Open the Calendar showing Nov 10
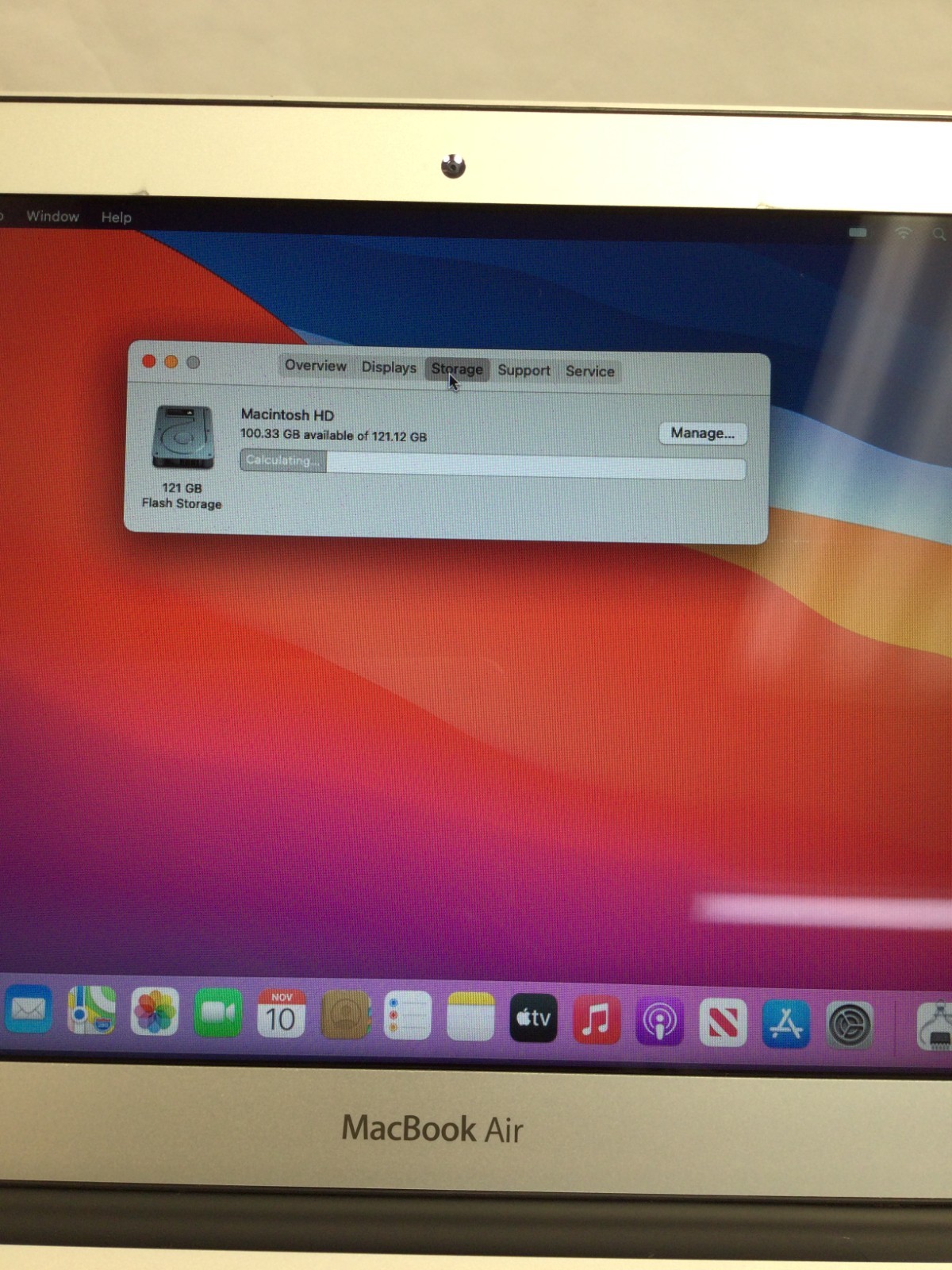The height and width of the screenshot is (1270, 952). [x=281, y=1014]
